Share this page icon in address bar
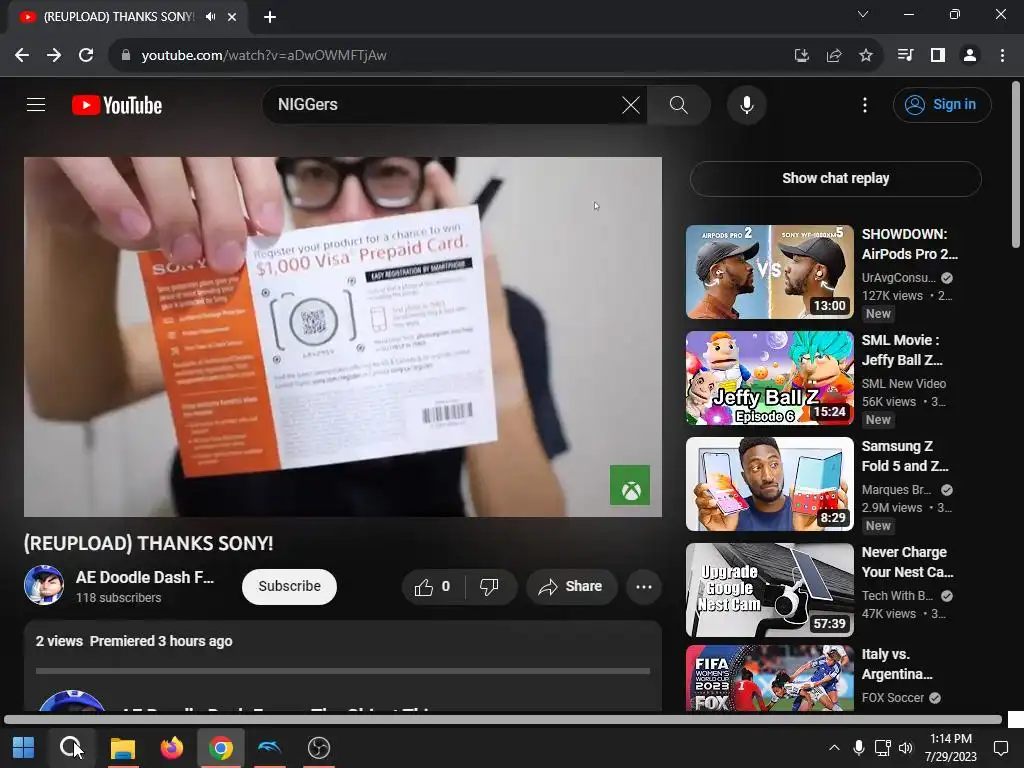1024x768 pixels. coord(833,56)
